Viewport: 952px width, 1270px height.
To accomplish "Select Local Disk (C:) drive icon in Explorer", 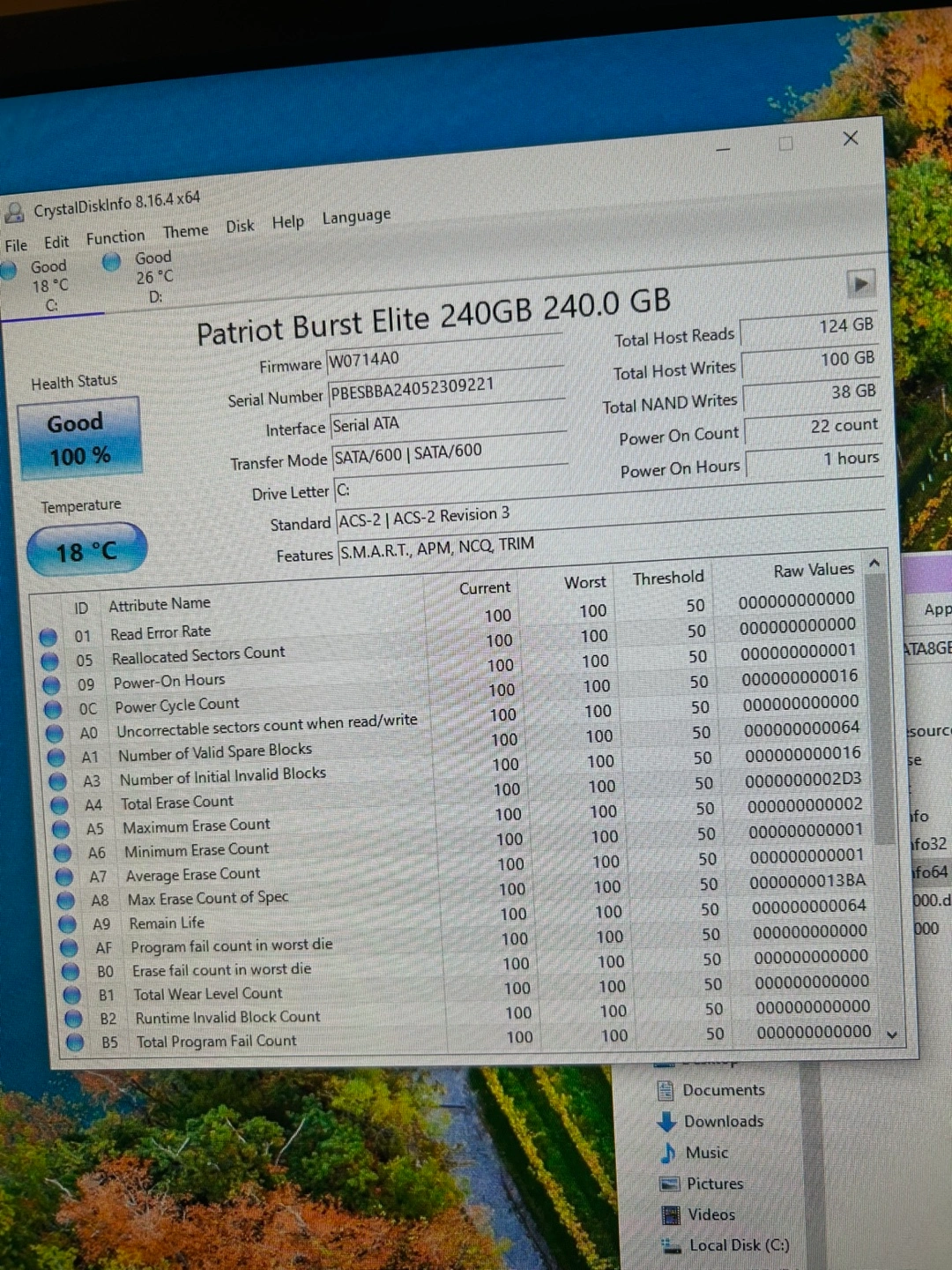I will 673,1246.
